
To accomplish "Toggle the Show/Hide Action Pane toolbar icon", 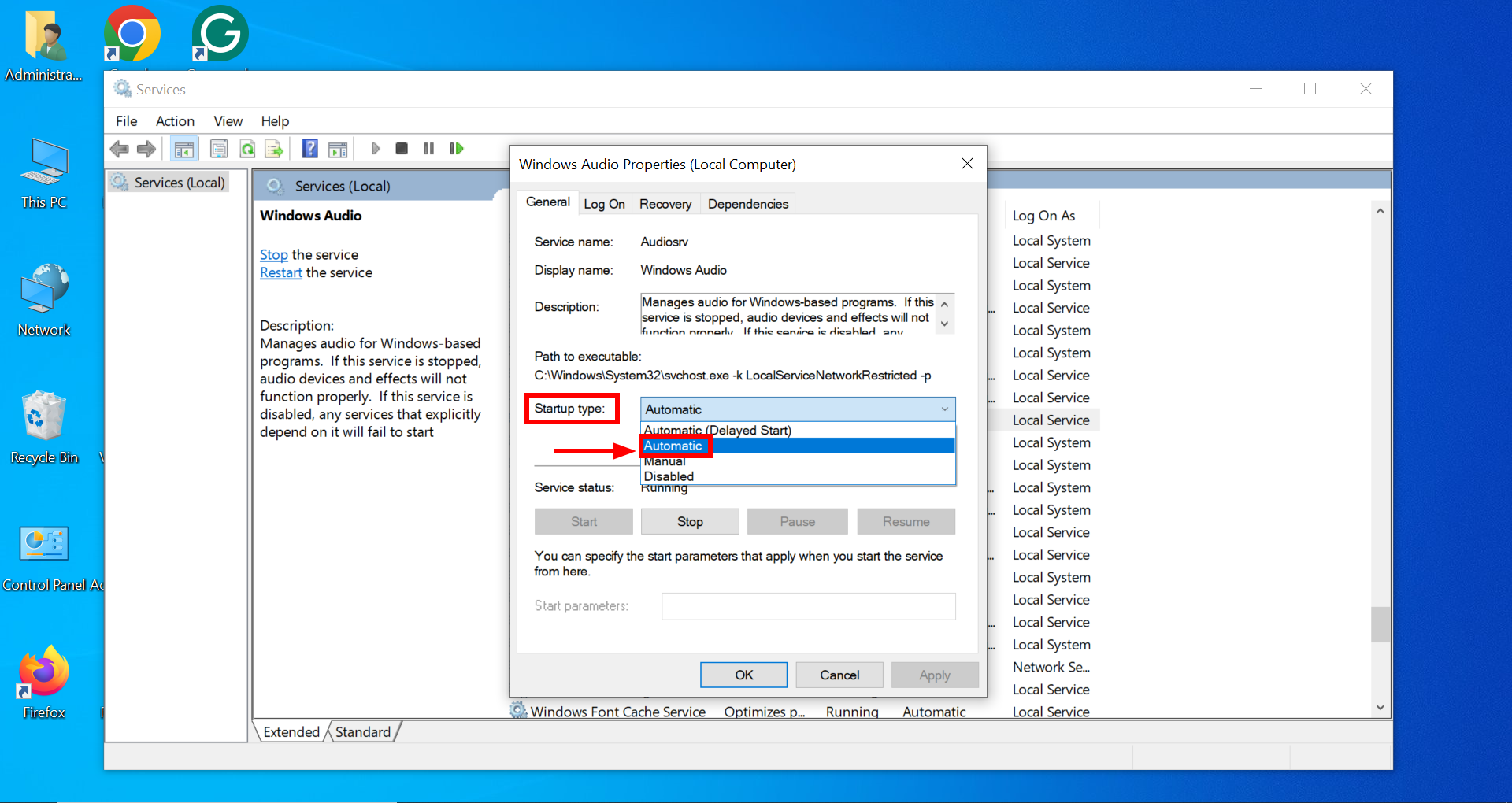I will click(338, 149).
